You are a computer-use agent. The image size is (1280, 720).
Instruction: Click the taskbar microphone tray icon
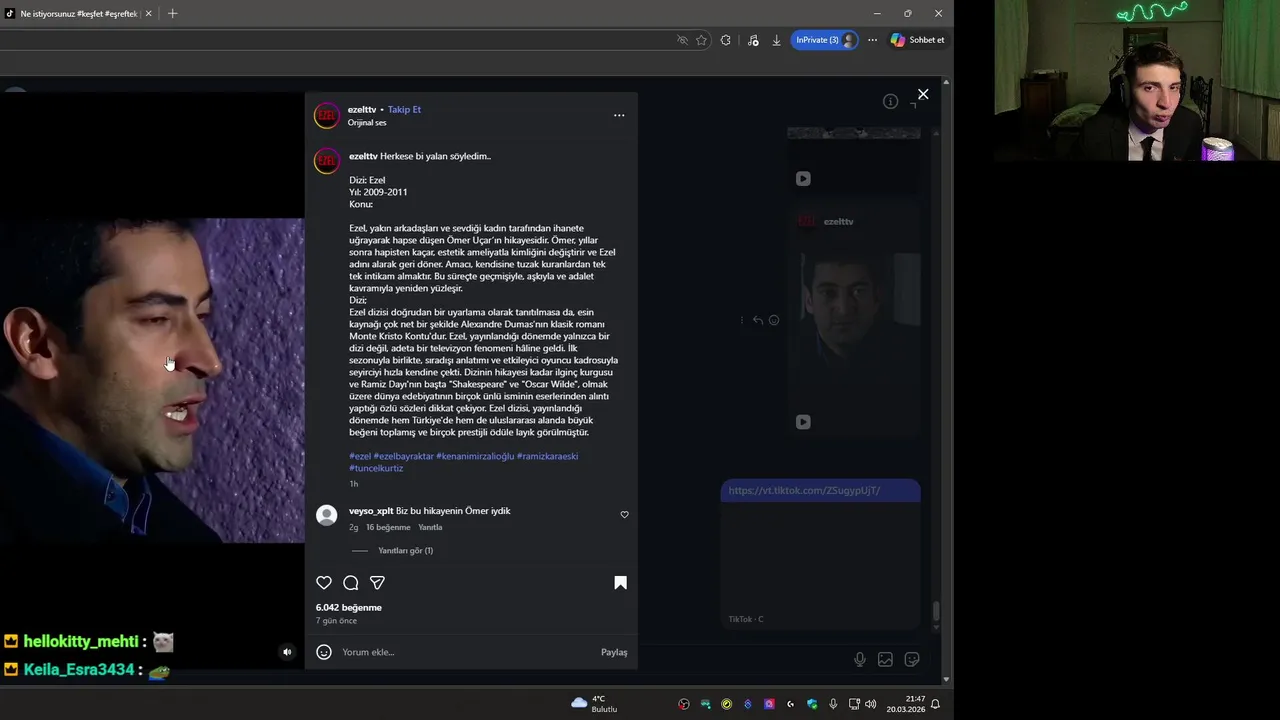click(x=833, y=704)
